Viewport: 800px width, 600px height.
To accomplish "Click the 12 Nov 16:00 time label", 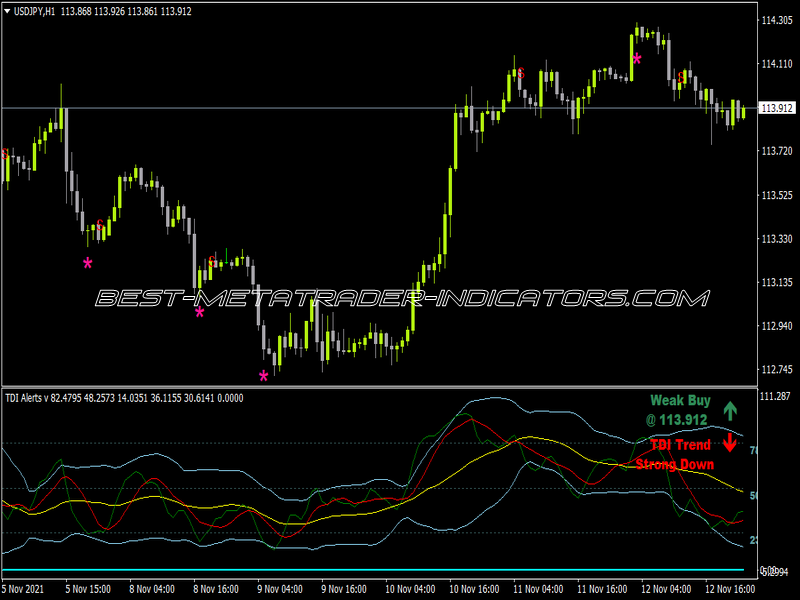I will point(730,589).
